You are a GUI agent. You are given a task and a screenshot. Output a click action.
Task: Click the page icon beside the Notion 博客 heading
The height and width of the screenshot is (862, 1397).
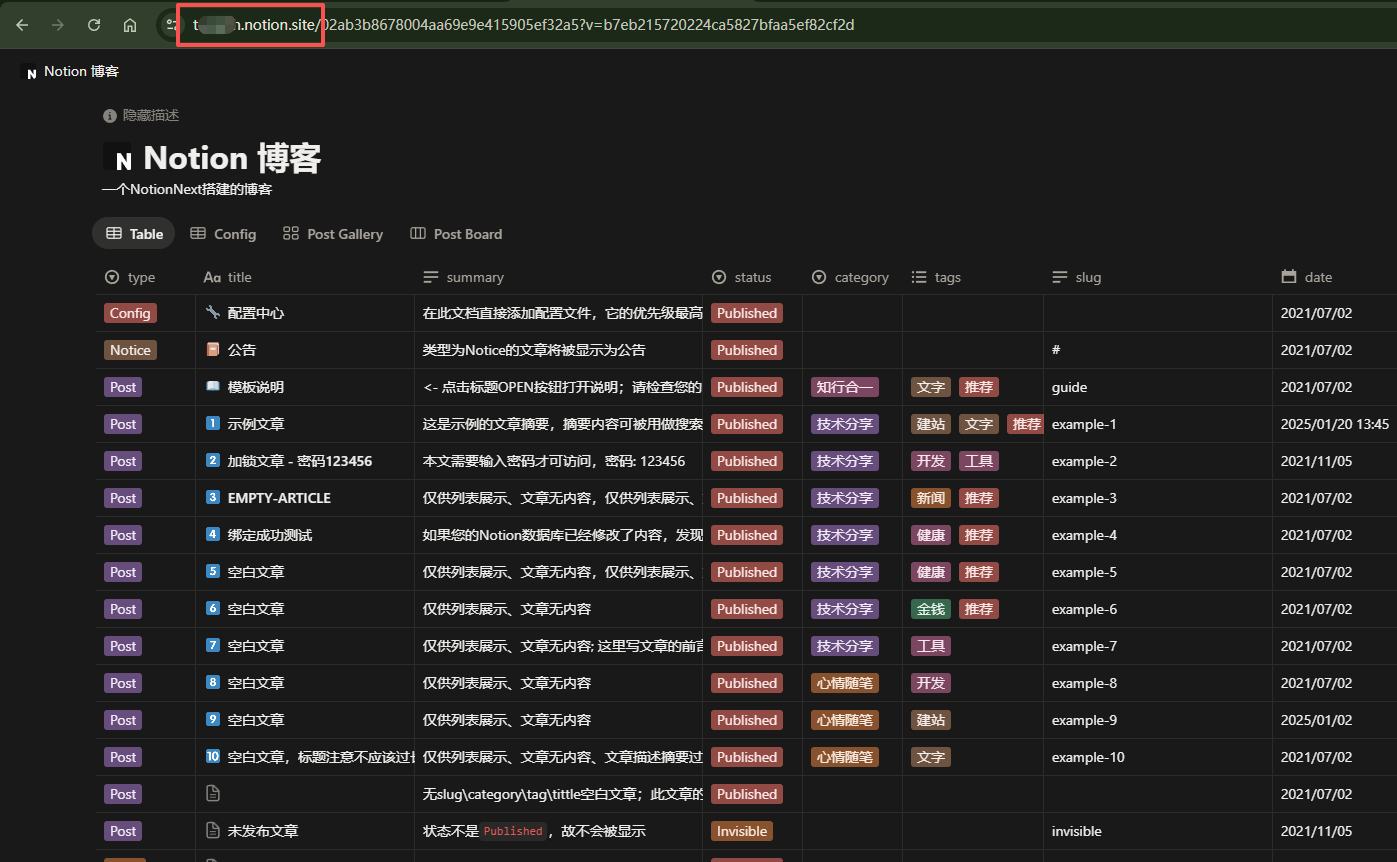click(x=119, y=158)
